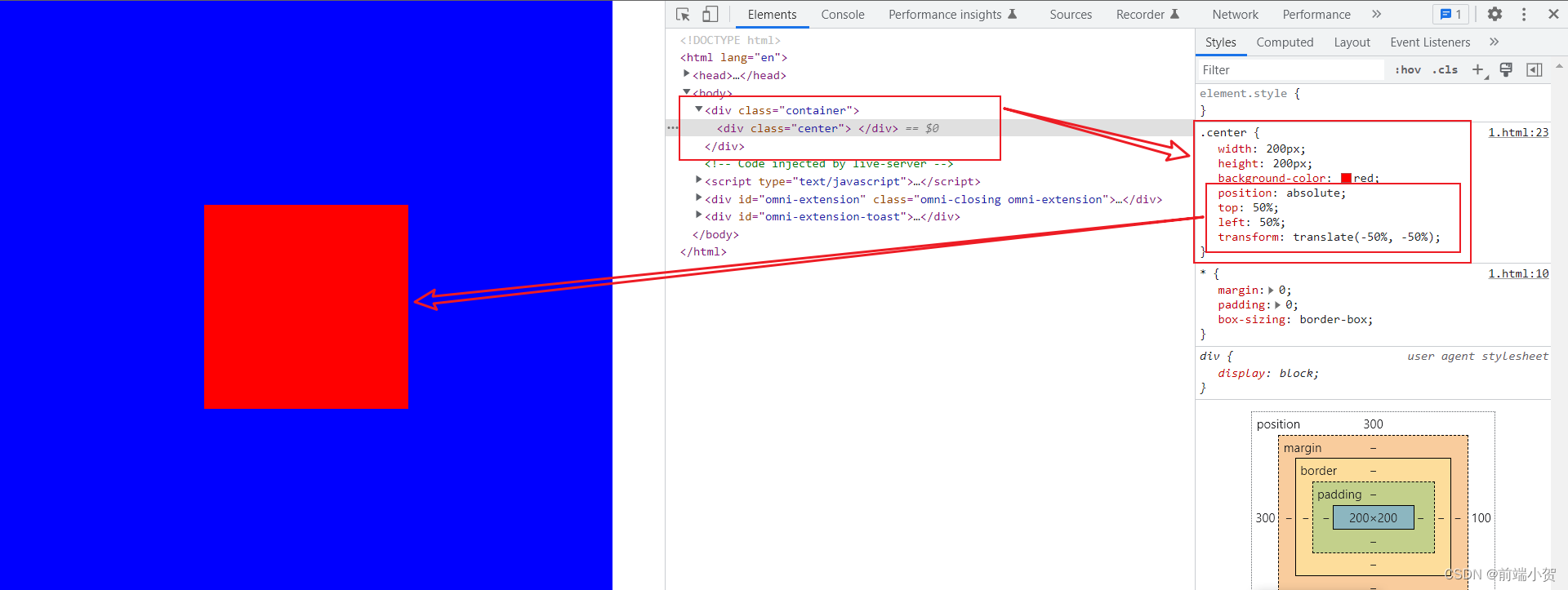Select the Computed sub-tab

(x=1285, y=42)
